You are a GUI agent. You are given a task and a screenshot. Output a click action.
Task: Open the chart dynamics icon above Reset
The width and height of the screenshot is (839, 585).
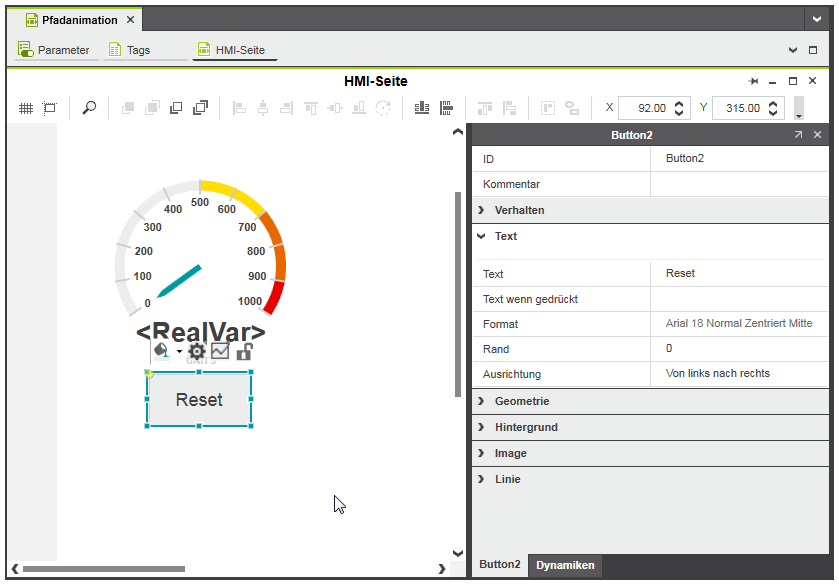220,351
